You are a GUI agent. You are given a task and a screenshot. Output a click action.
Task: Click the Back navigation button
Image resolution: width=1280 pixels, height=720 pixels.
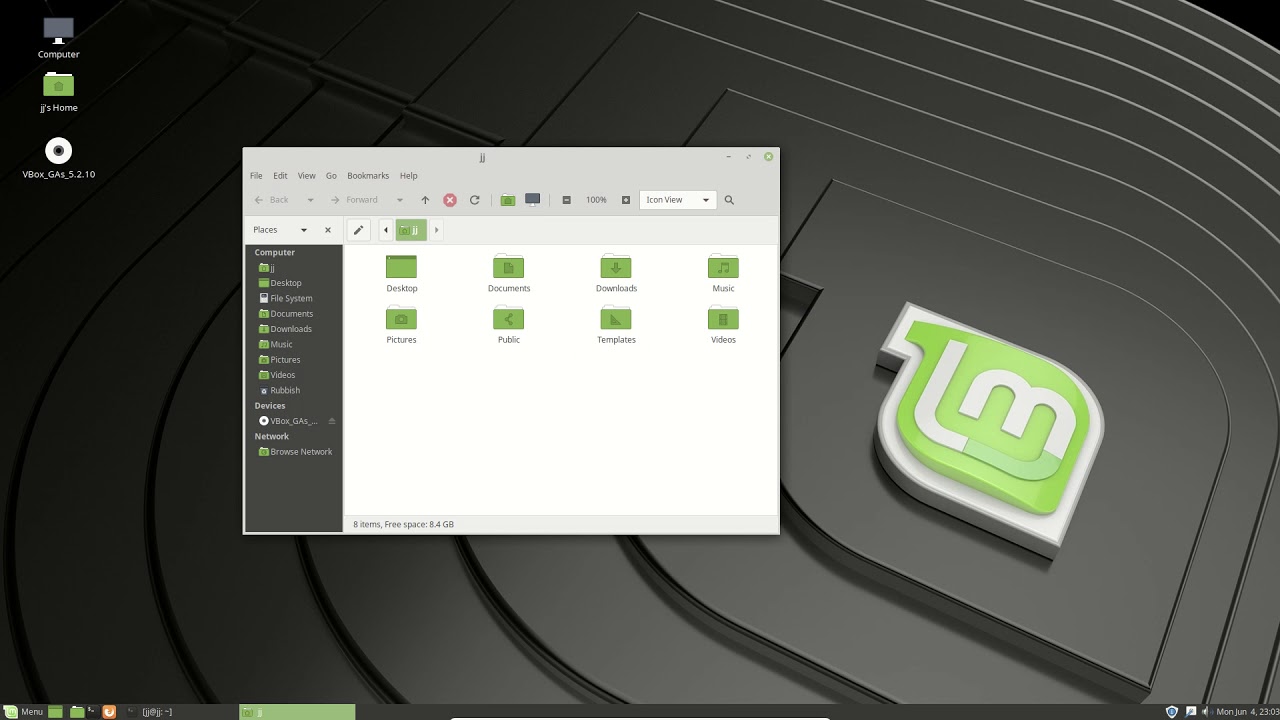(x=271, y=200)
